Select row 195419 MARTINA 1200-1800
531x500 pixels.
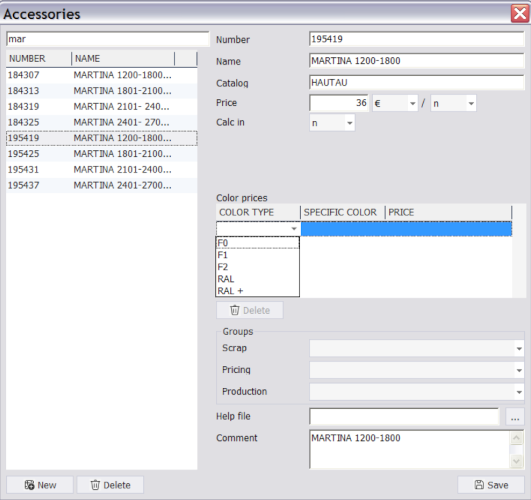102,138
